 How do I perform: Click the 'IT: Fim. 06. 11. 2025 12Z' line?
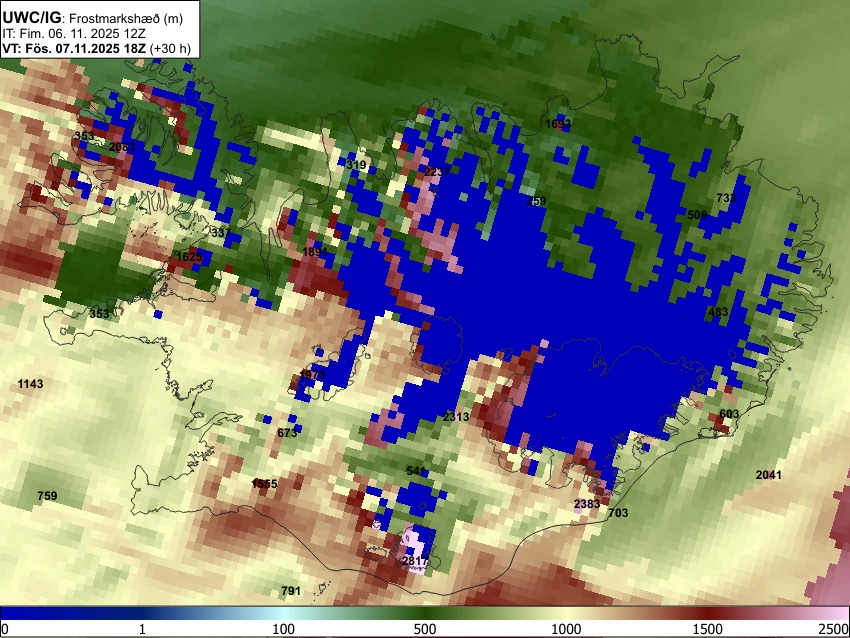coord(74,34)
